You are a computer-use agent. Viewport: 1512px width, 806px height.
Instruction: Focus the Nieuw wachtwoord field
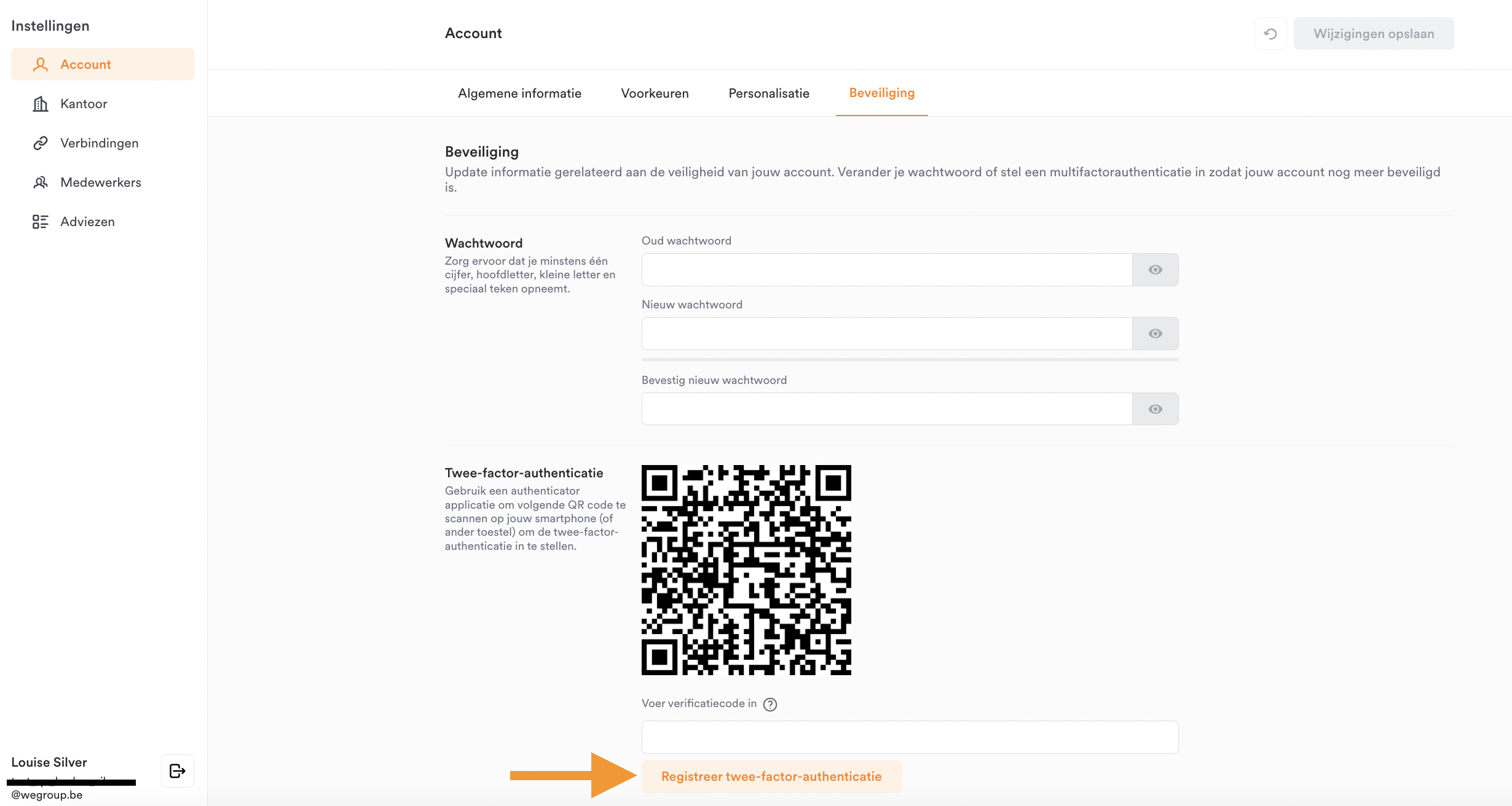click(x=887, y=334)
